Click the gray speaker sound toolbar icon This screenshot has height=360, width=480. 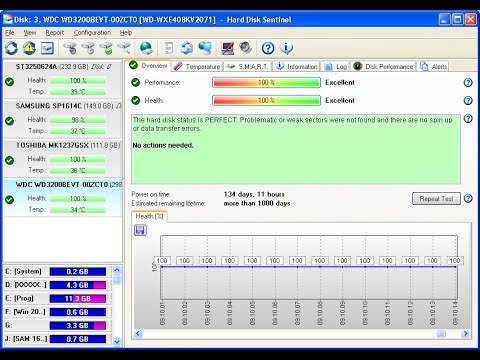246,48
